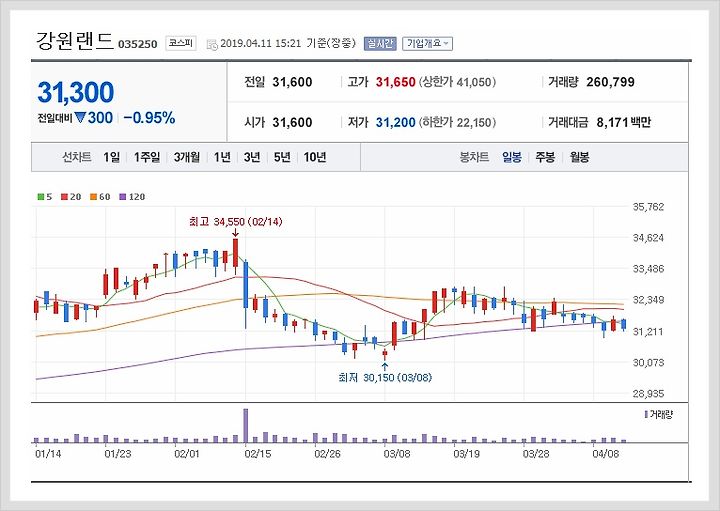Click the current price 31,300

76,92
